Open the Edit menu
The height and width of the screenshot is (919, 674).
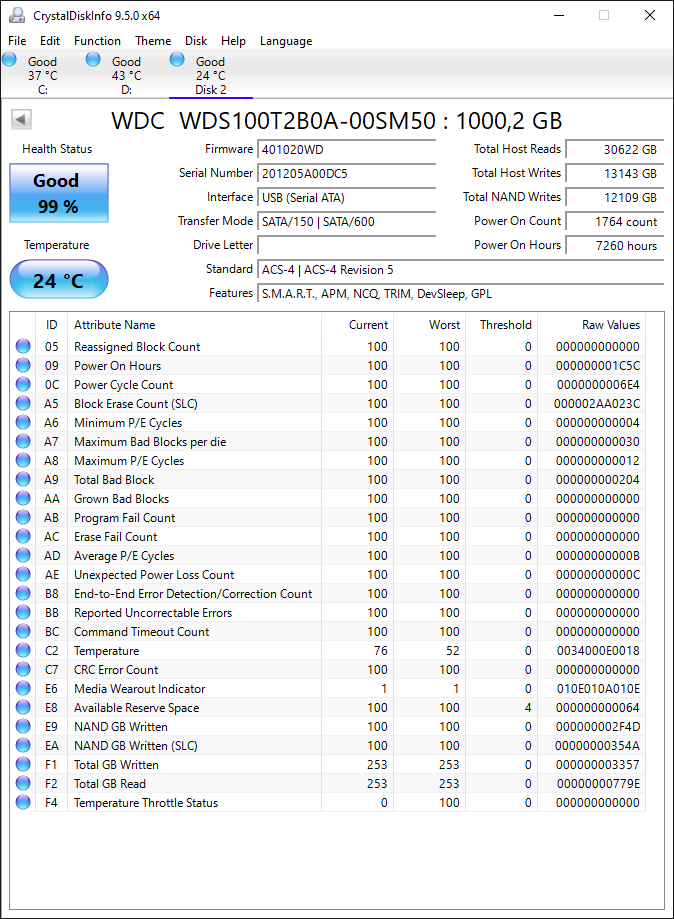click(50, 41)
